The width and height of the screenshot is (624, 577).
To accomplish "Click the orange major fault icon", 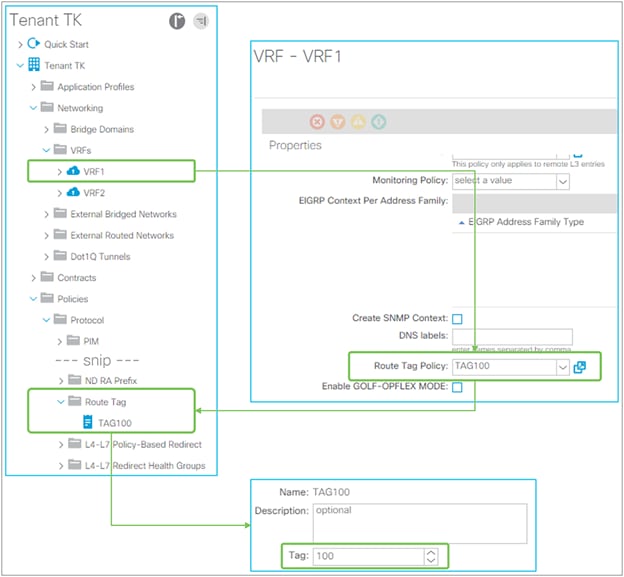I will point(338,121).
